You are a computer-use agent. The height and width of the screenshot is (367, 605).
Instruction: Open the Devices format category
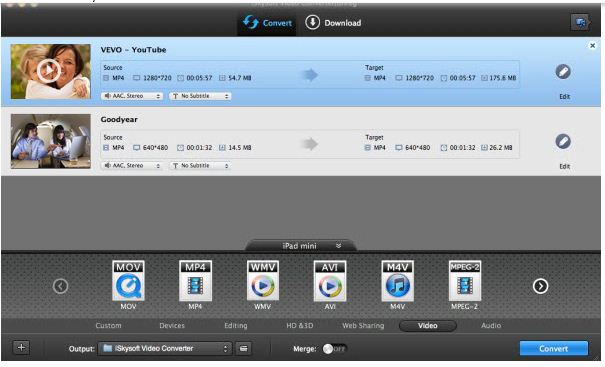(172, 326)
